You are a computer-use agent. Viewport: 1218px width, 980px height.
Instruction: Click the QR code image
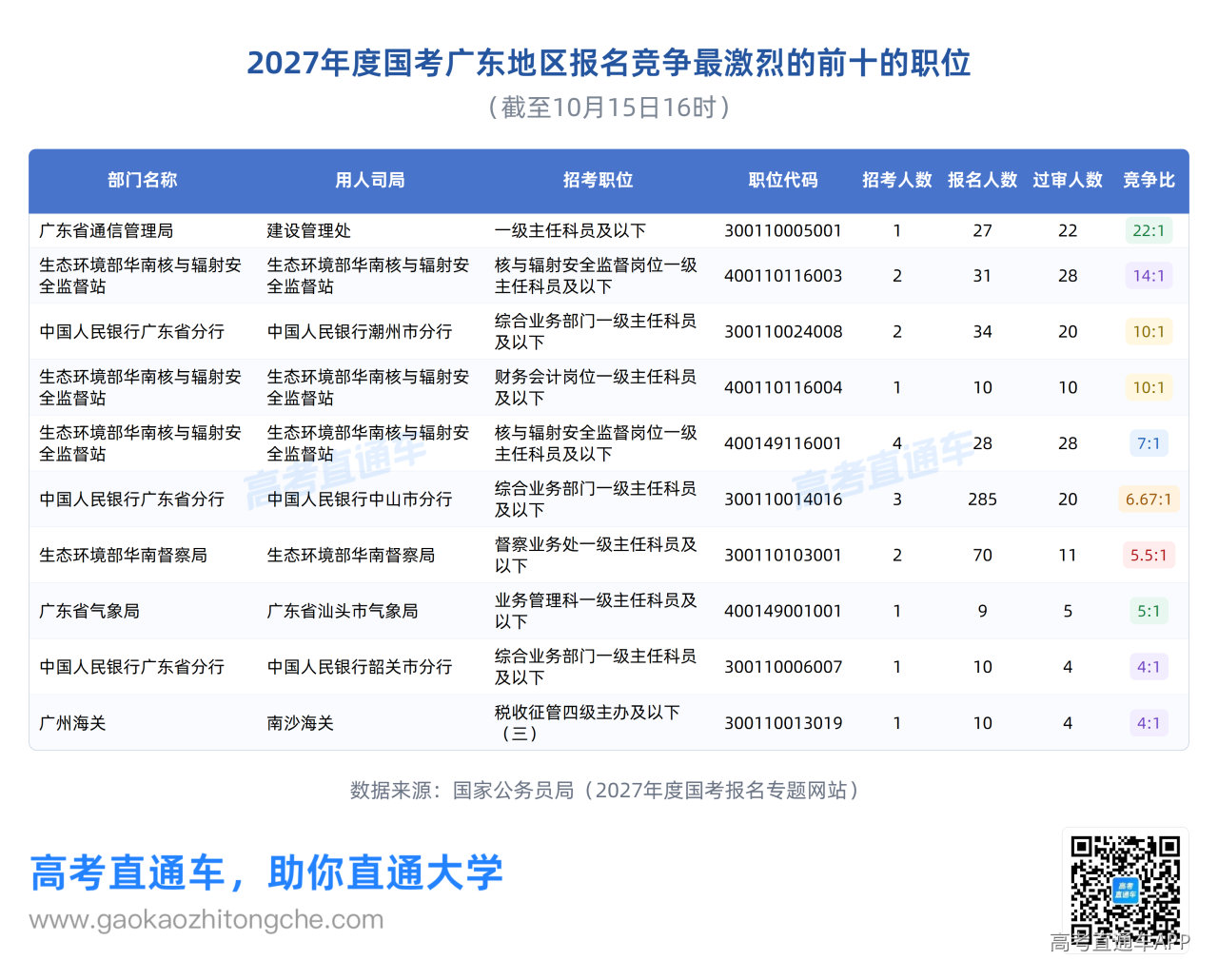[1125, 891]
